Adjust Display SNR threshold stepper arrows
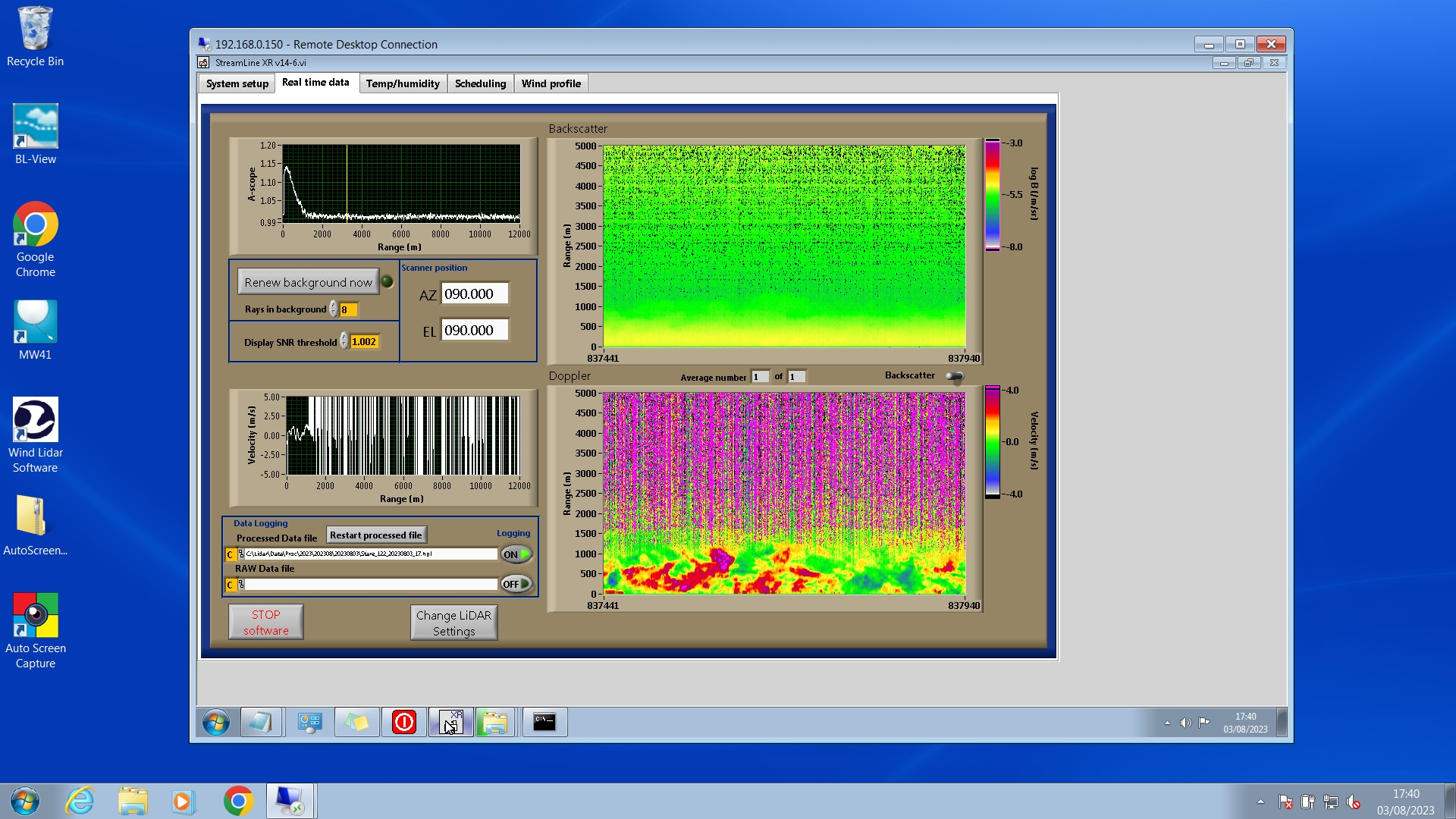Screen dimensions: 1456x819 pos(344,341)
